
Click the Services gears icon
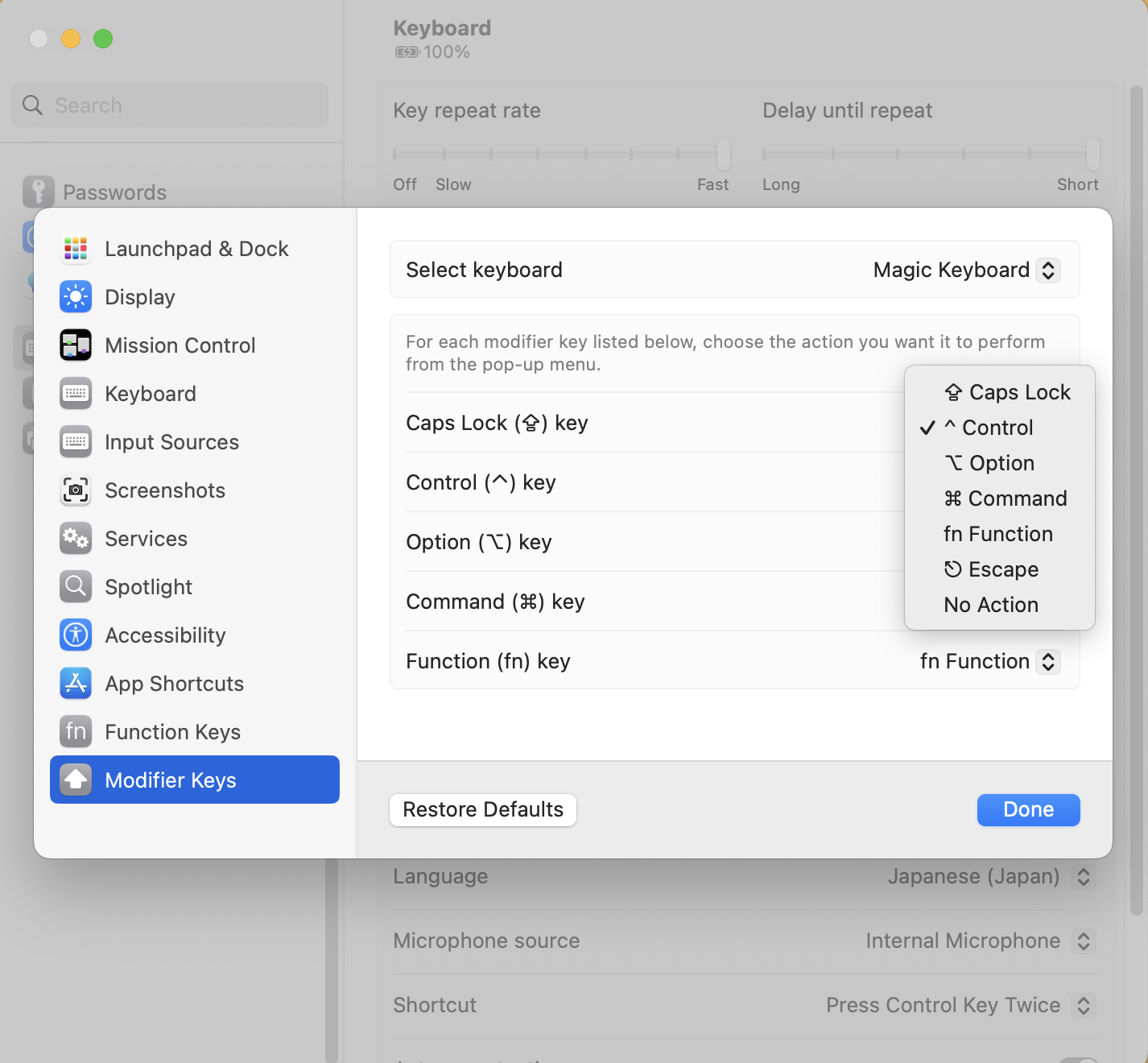(x=76, y=539)
